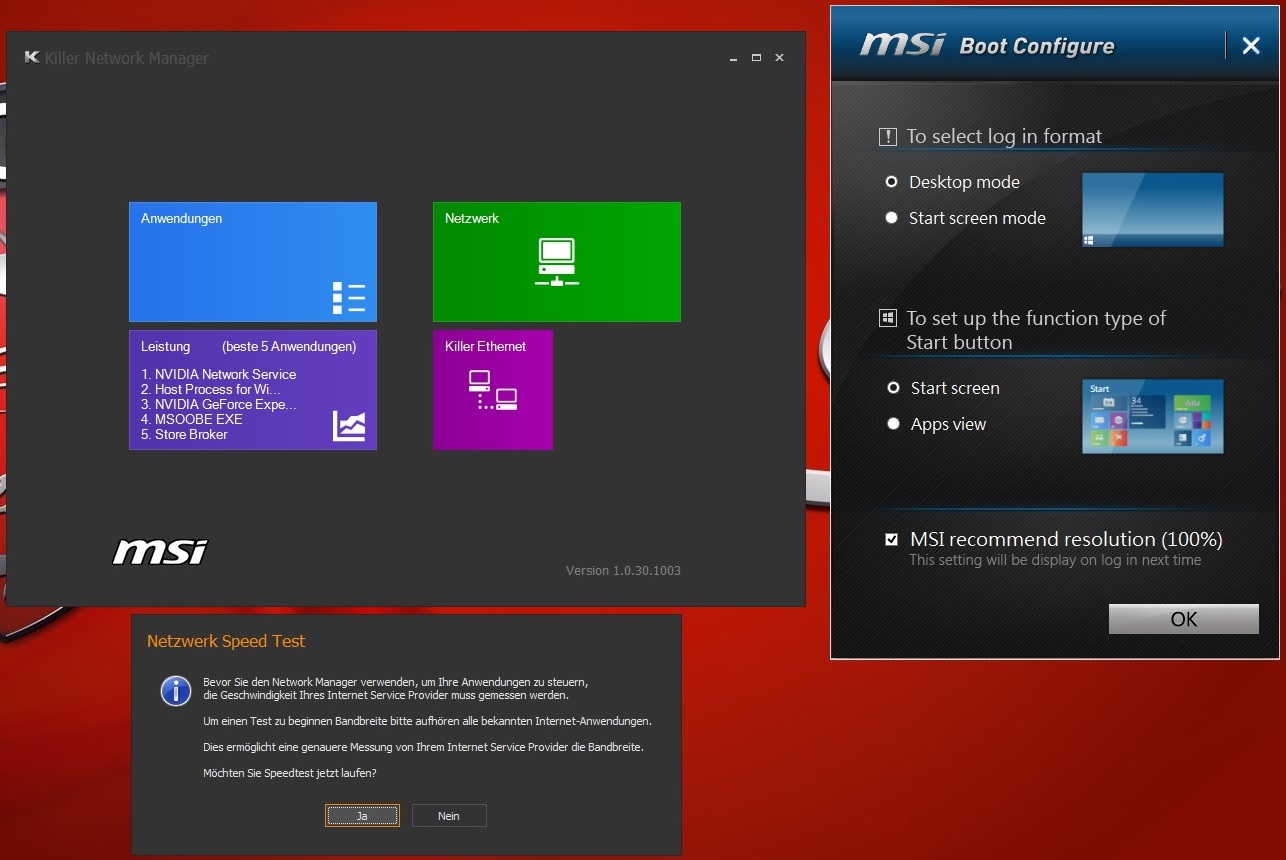This screenshot has width=1286, height=860.
Task: Click the Windows icon by Start button heading
Action: (887, 319)
